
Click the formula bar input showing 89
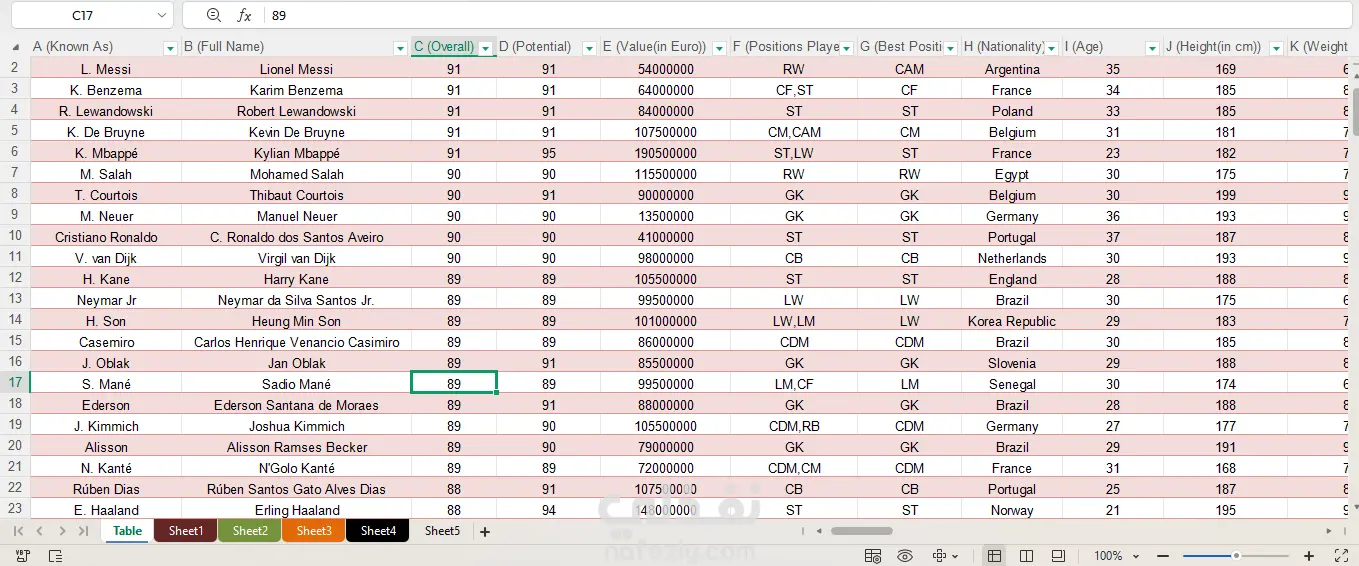point(810,16)
